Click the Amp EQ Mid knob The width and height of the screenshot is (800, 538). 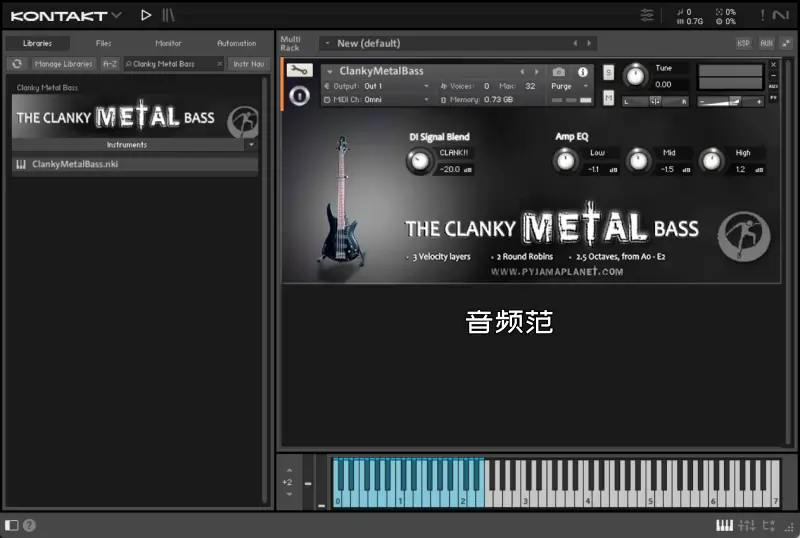[639, 160]
